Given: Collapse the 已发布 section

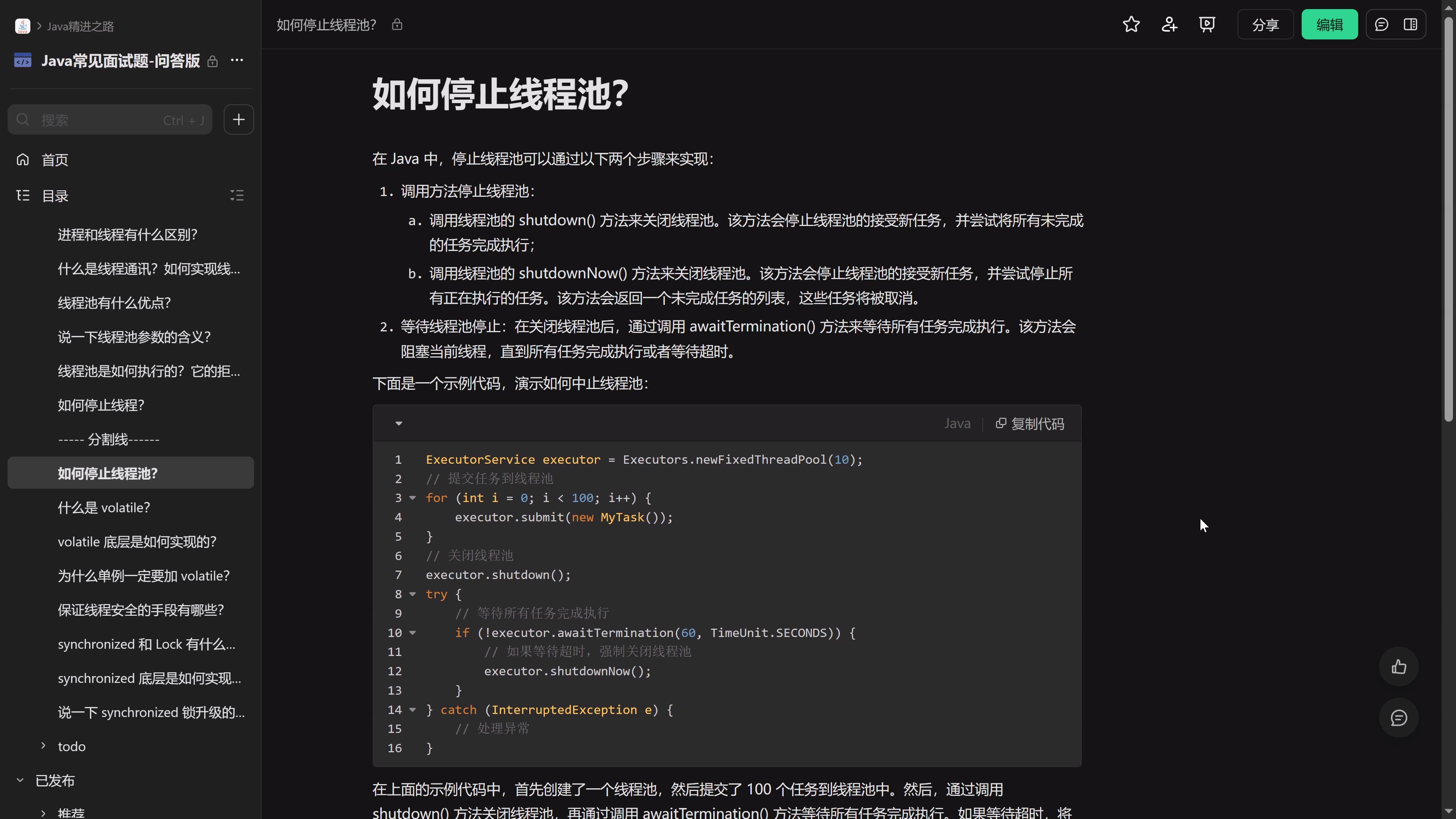Looking at the screenshot, I should tap(20, 780).
